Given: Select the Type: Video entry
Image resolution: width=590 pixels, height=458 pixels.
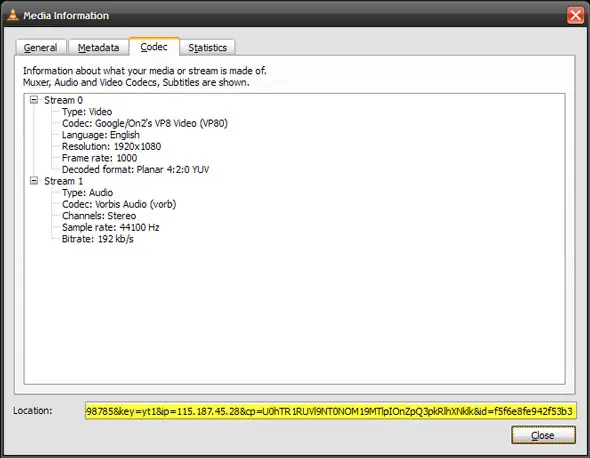Looking at the screenshot, I should pos(87,112).
